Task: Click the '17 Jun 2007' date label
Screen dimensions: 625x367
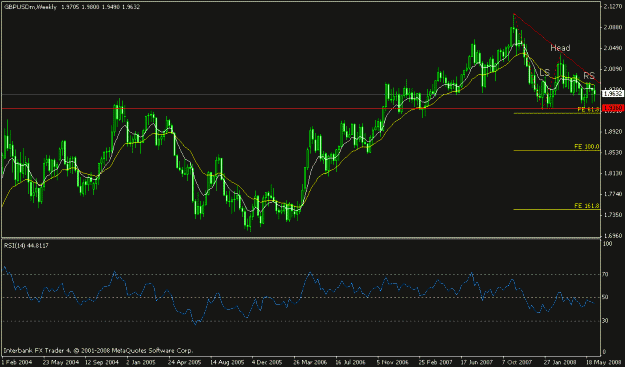Action: pos(477,362)
